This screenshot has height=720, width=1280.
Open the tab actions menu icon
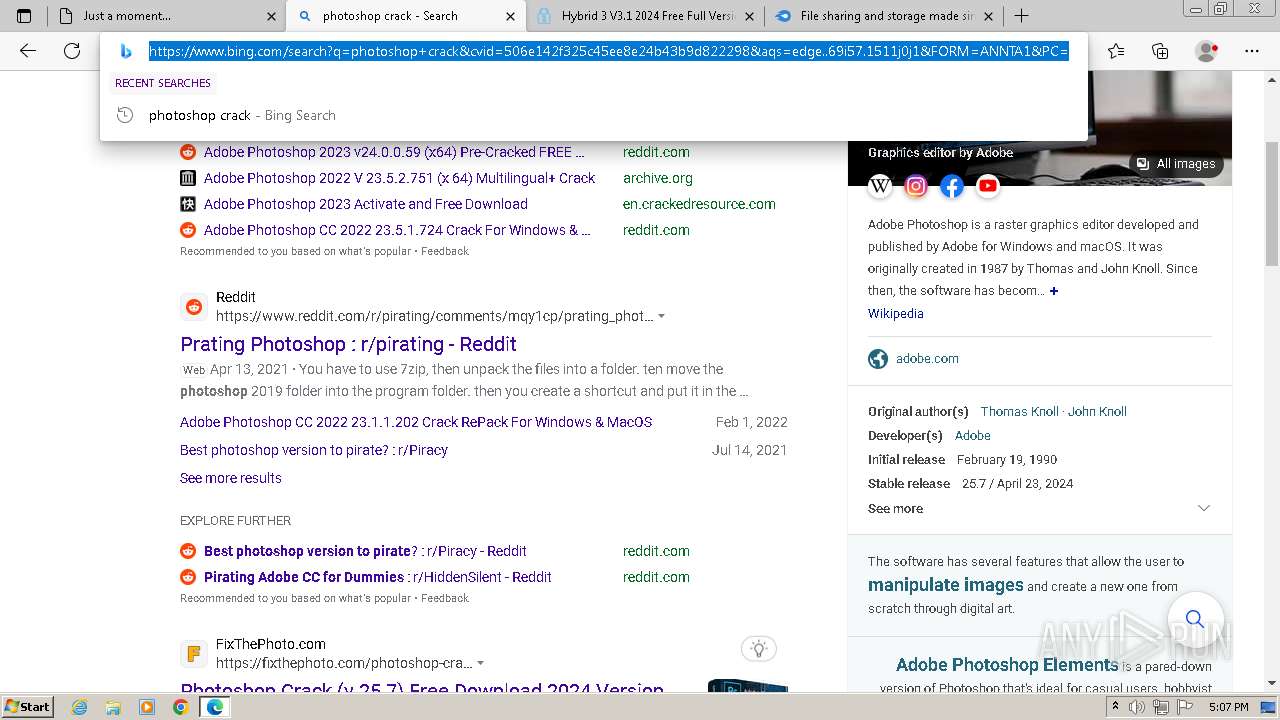pos(24,16)
